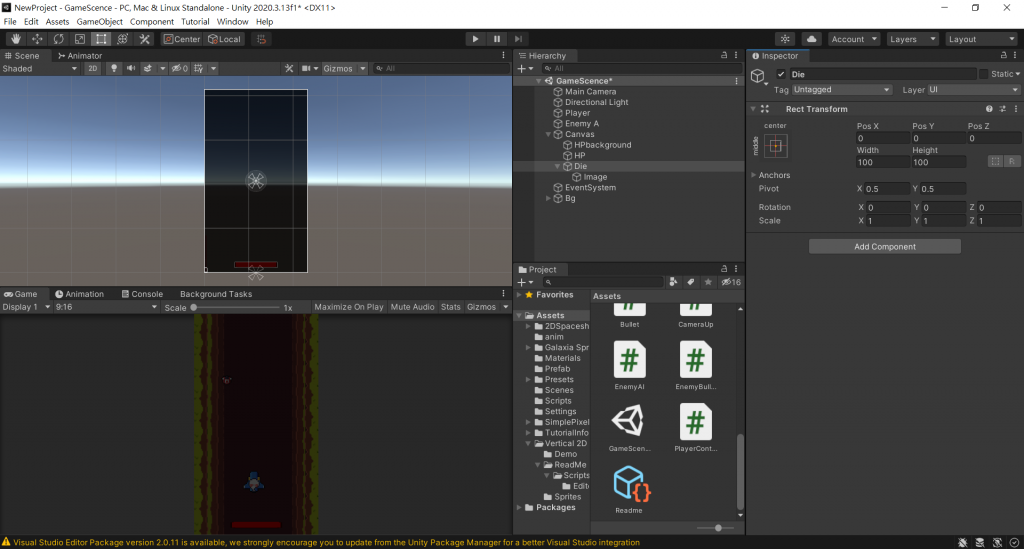Screen dimensions: 1024x549
Task: Click the Pos X input field
Action: tap(882, 138)
